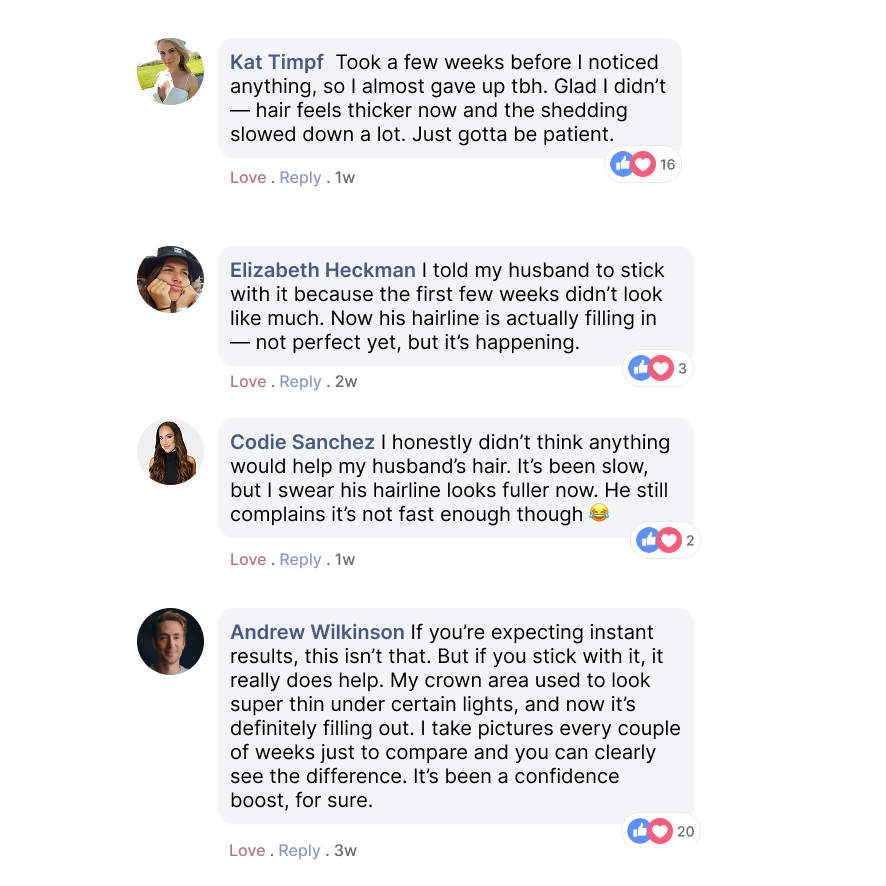This screenshot has width=886, height=886.
Task: Reply to Codie Sanchez's comment
Action: [x=300, y=560]
